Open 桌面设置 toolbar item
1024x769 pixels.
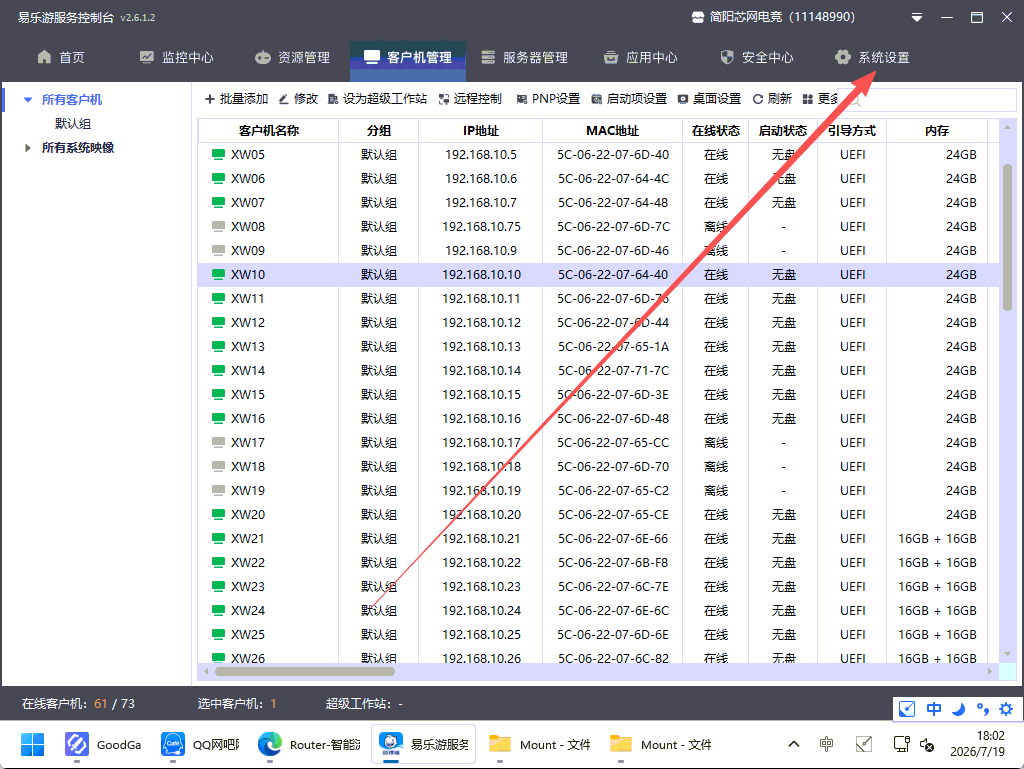pyautogui.click(x=709, y=99)
